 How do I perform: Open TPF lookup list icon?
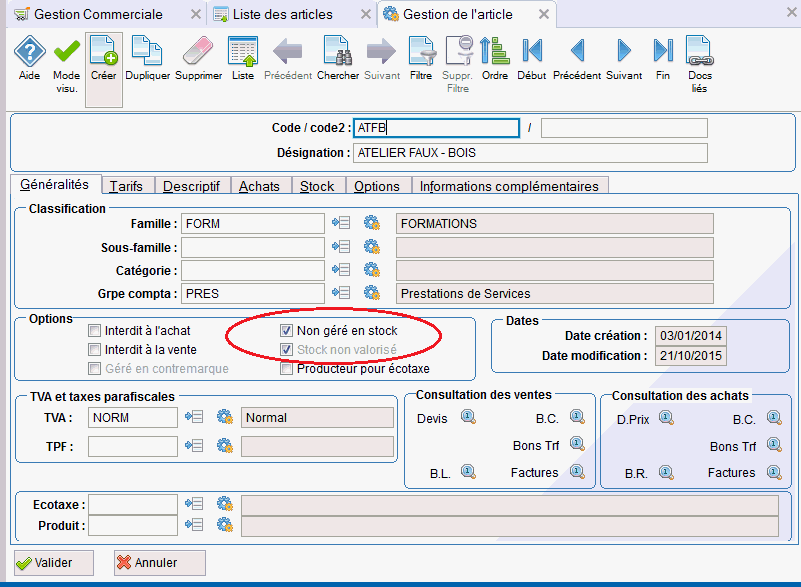[194, 445]
